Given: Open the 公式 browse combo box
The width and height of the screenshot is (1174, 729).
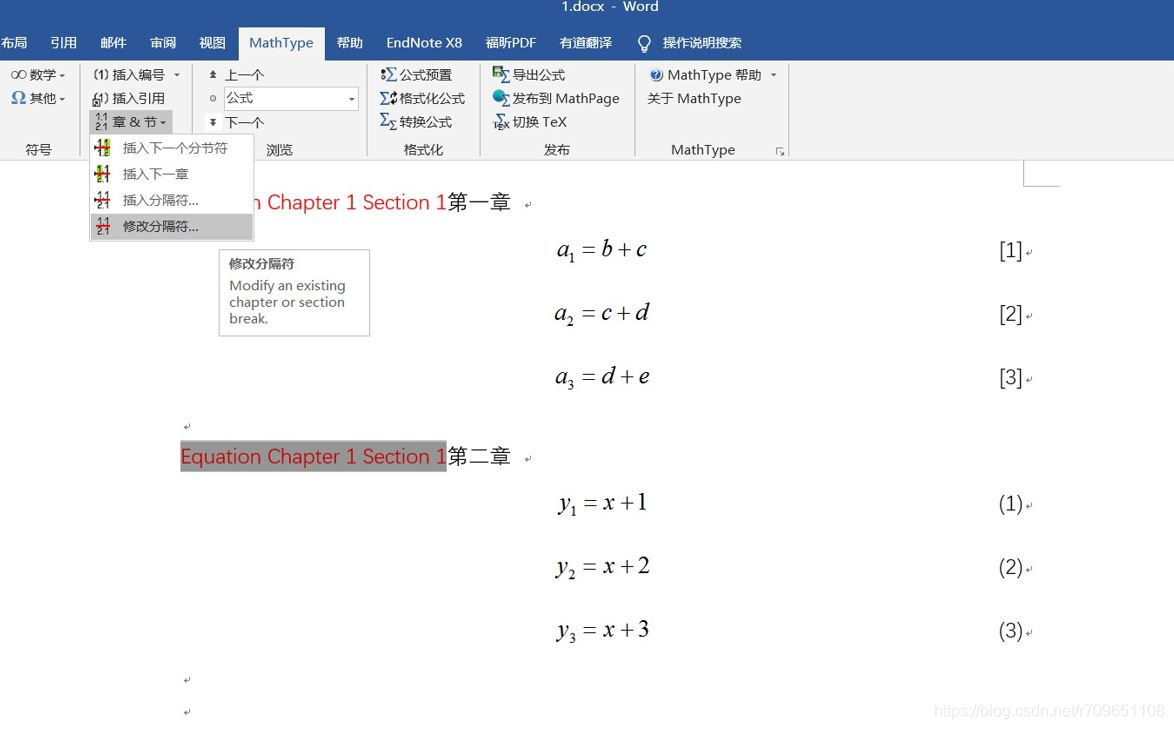Looking at the screenshot, I should click(x=291, y=99).
